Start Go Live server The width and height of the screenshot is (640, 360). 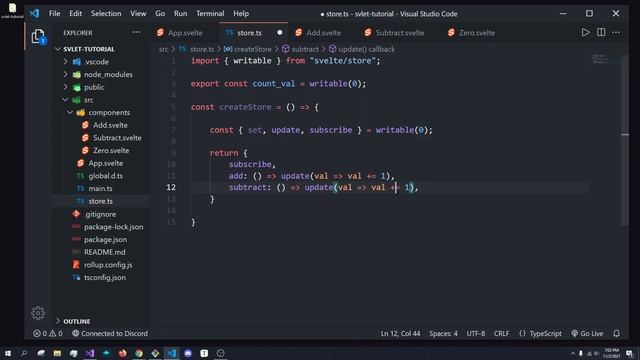click(587, 333)
